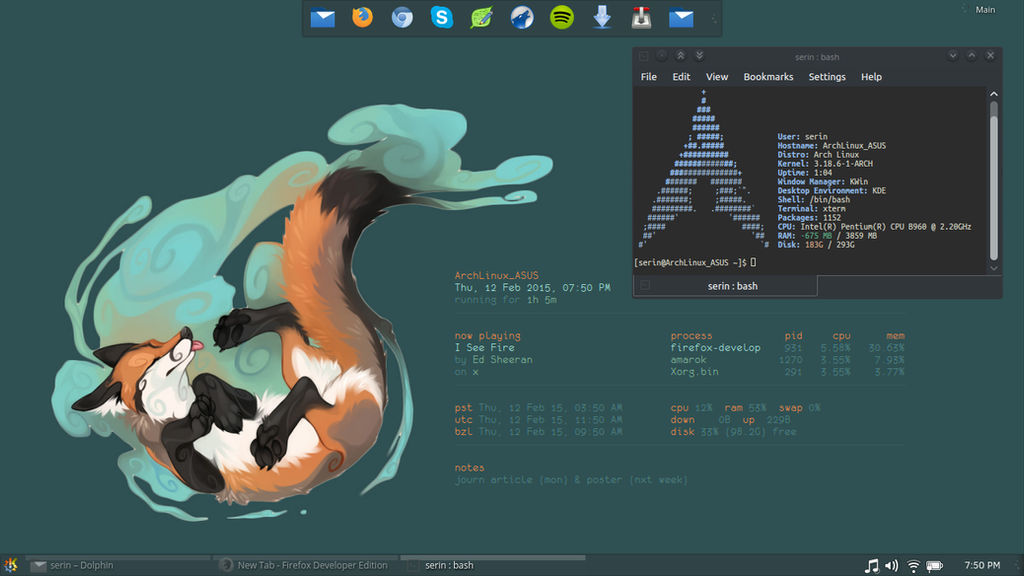Open the blue download arrow icon
The image size is (1024, 576).
pos(602,18)
